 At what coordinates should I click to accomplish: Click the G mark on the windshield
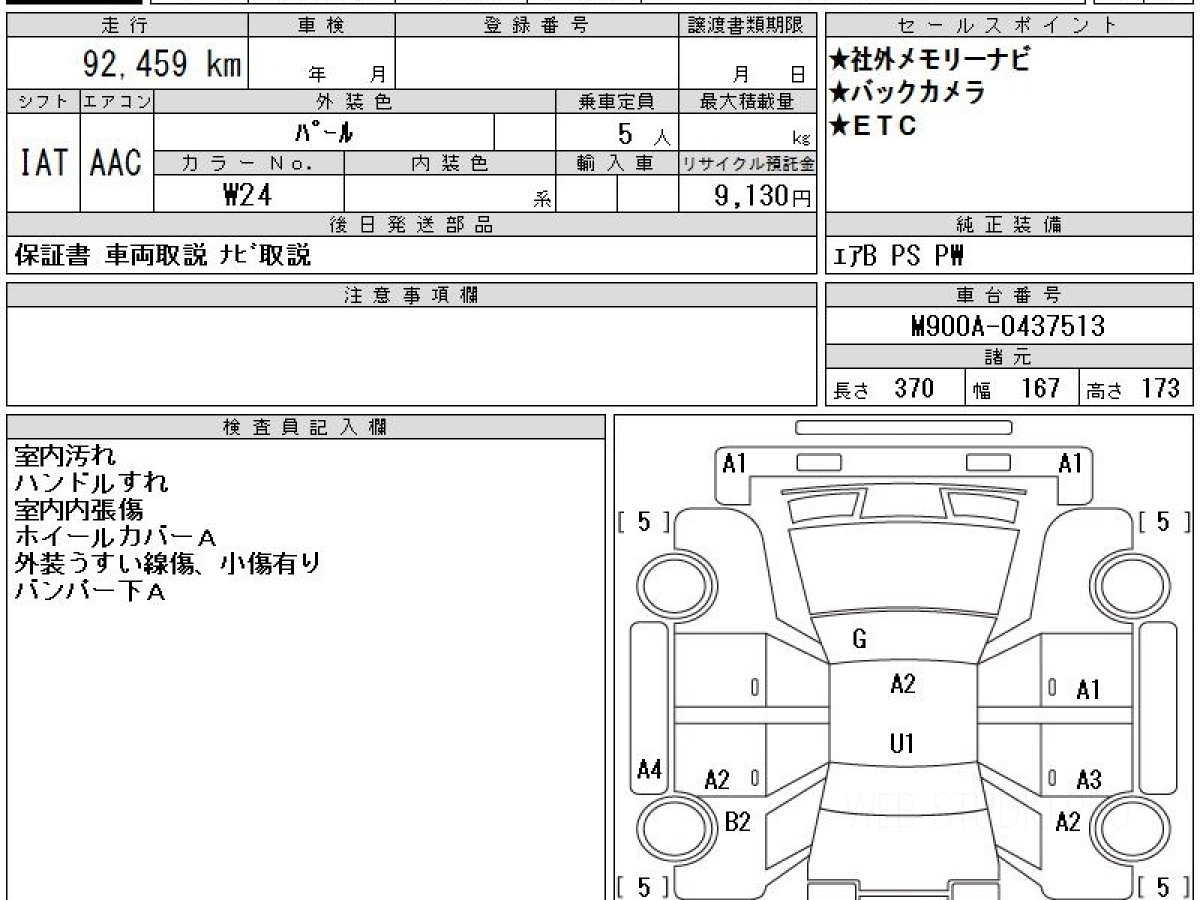(860, 640)
